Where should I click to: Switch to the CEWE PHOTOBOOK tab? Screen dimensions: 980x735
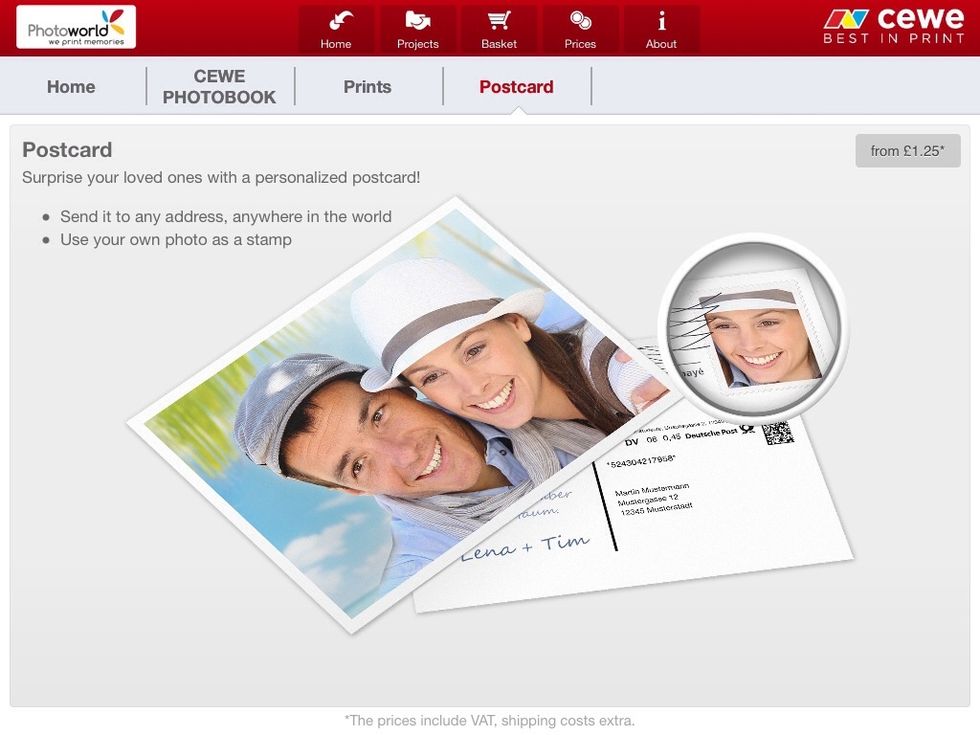point(219,87)
